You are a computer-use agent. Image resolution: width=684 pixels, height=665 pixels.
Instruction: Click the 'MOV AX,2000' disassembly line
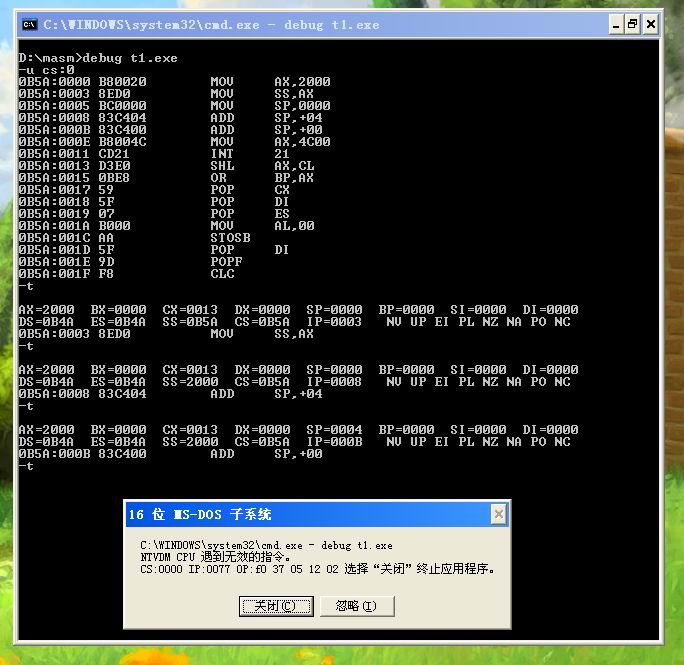[x=174, y=82]
